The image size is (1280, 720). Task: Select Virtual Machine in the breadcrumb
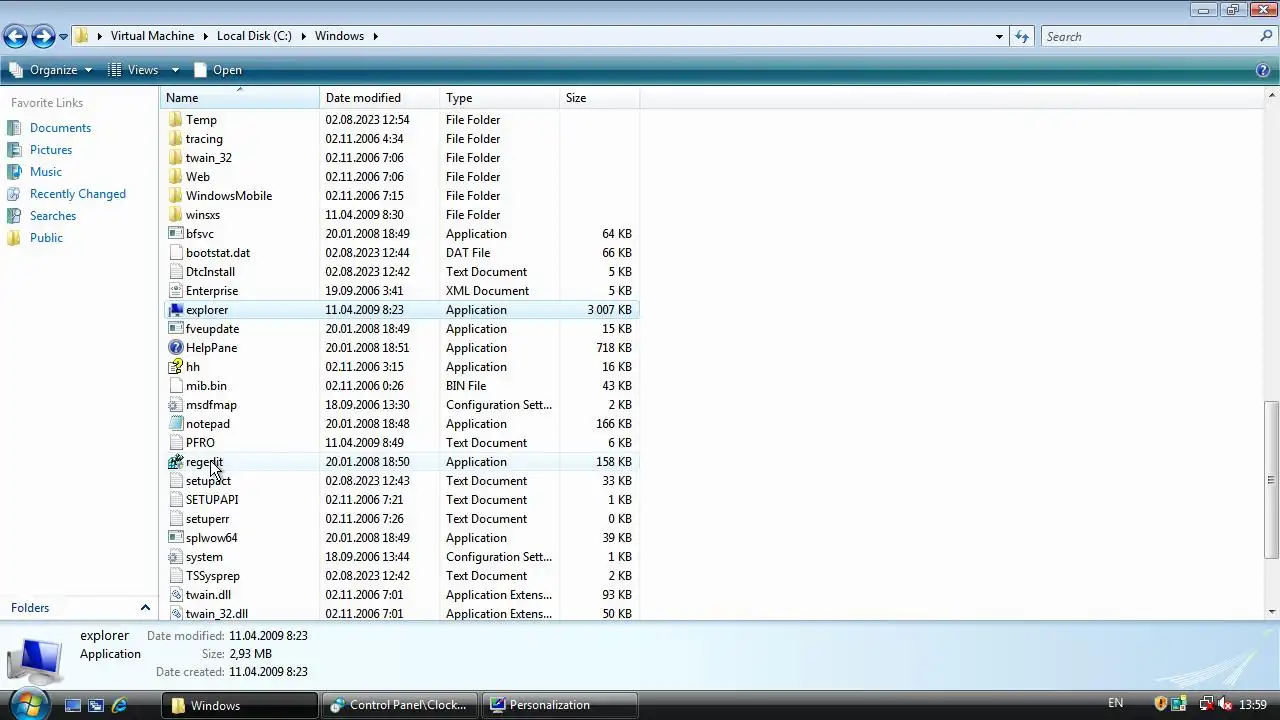(x=152, y=36)
